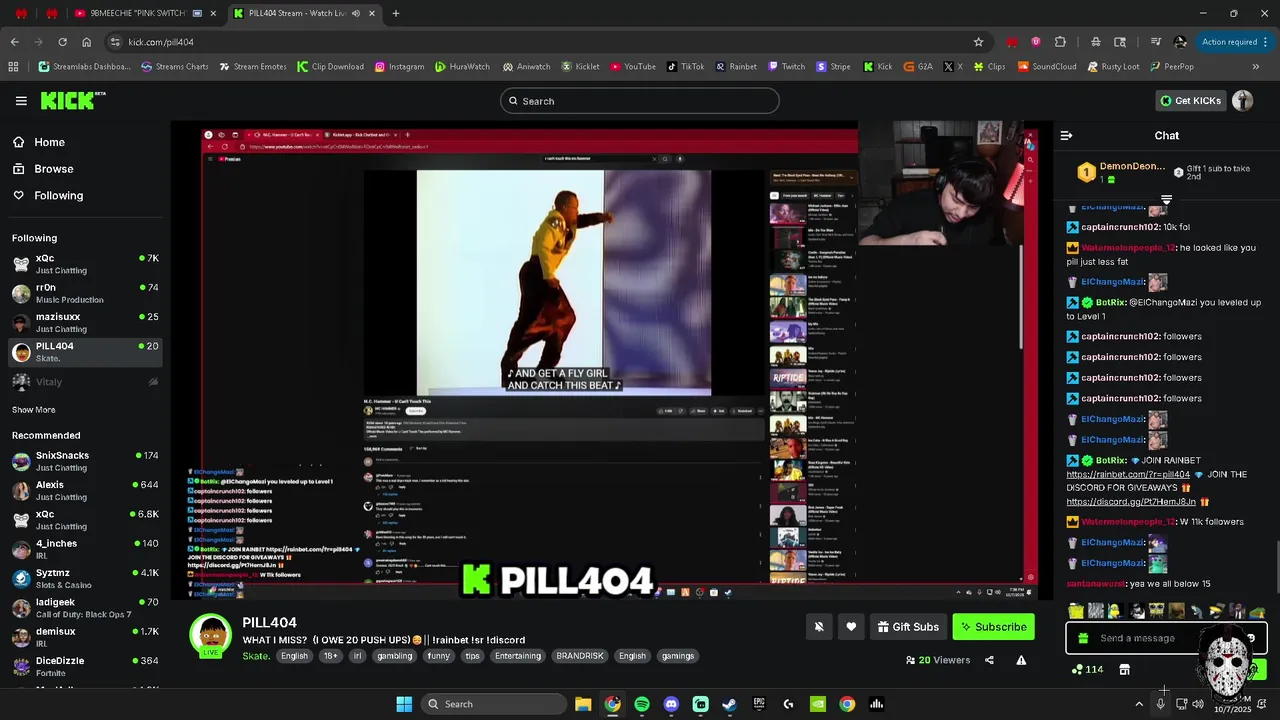The height and width of the screenshot is (720, 1280).
Task: Bookmark this page with the star icon
Action: (978, 42)
